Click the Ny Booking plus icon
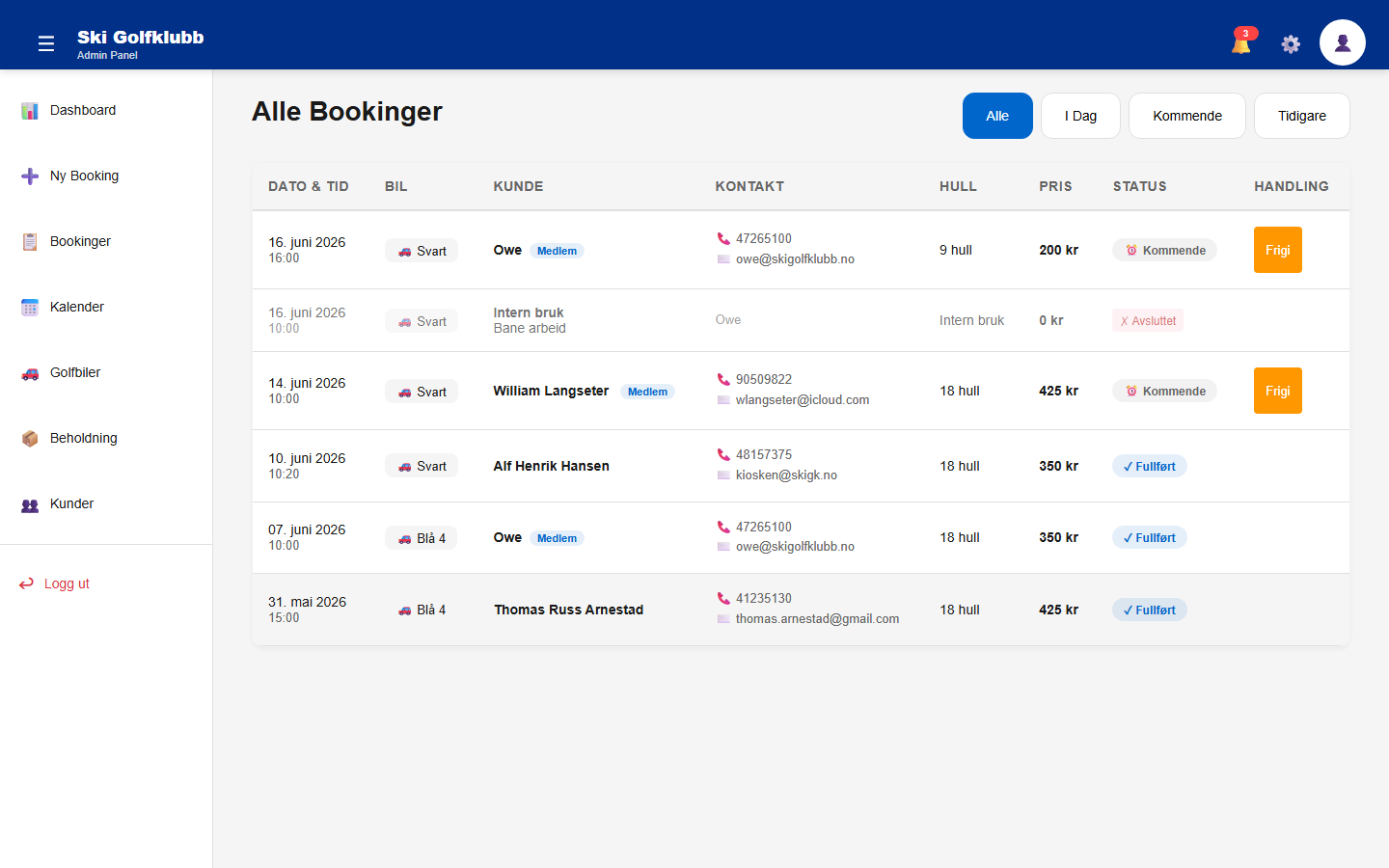Viewport: 1389px width, 868px height. pyautogui.click(x=30, y=176)
